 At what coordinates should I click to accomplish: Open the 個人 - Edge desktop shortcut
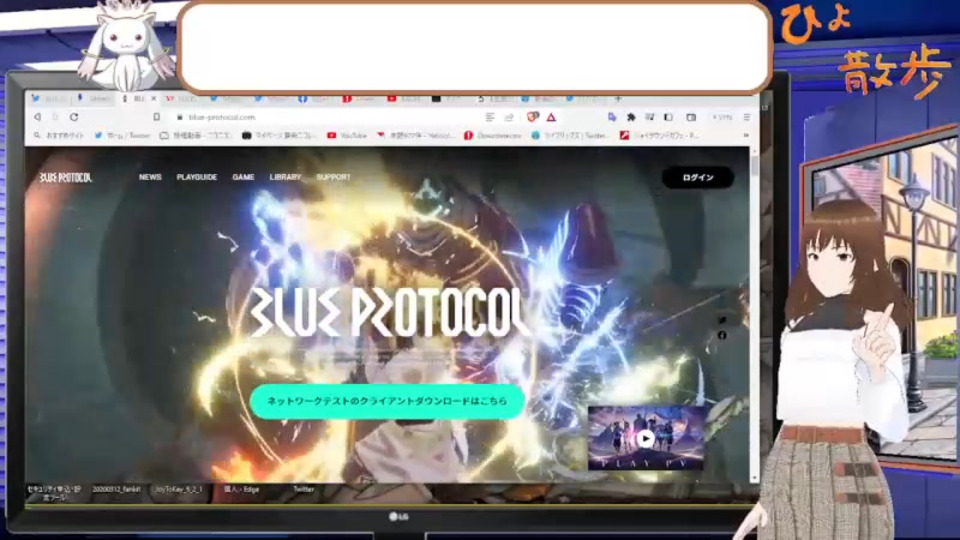tap(241, 489)
